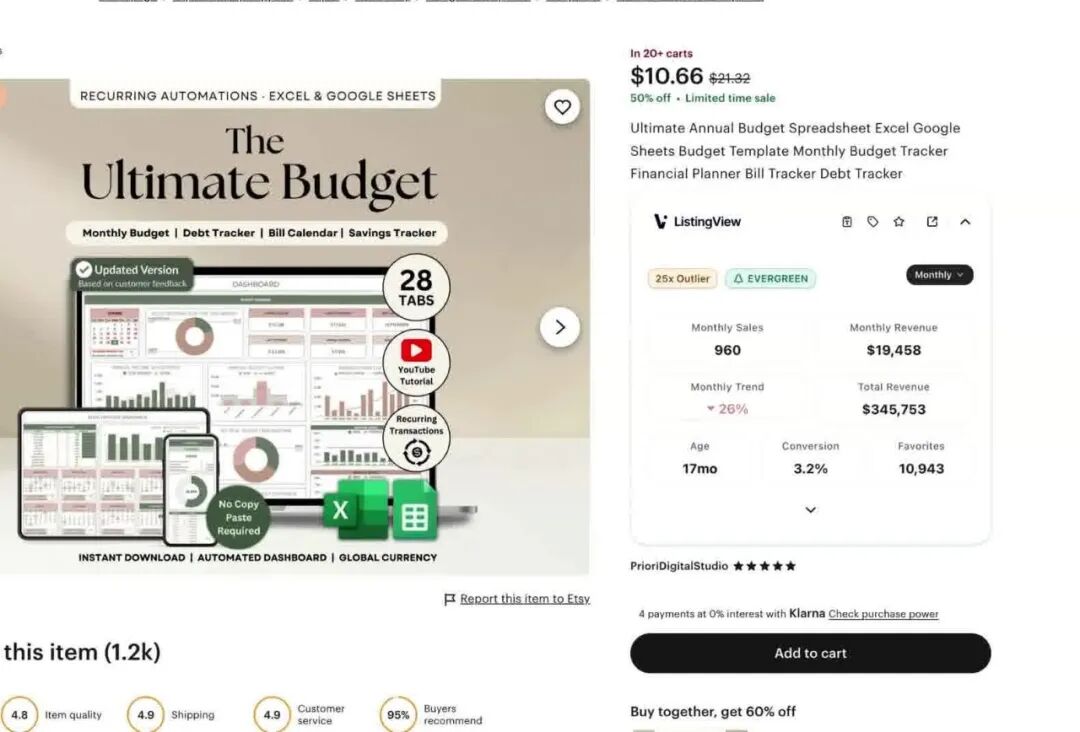Viewport: 1080px width, 732px height.
Task: Star this listing in ListingView panel
Action: (x=899, y=222)
